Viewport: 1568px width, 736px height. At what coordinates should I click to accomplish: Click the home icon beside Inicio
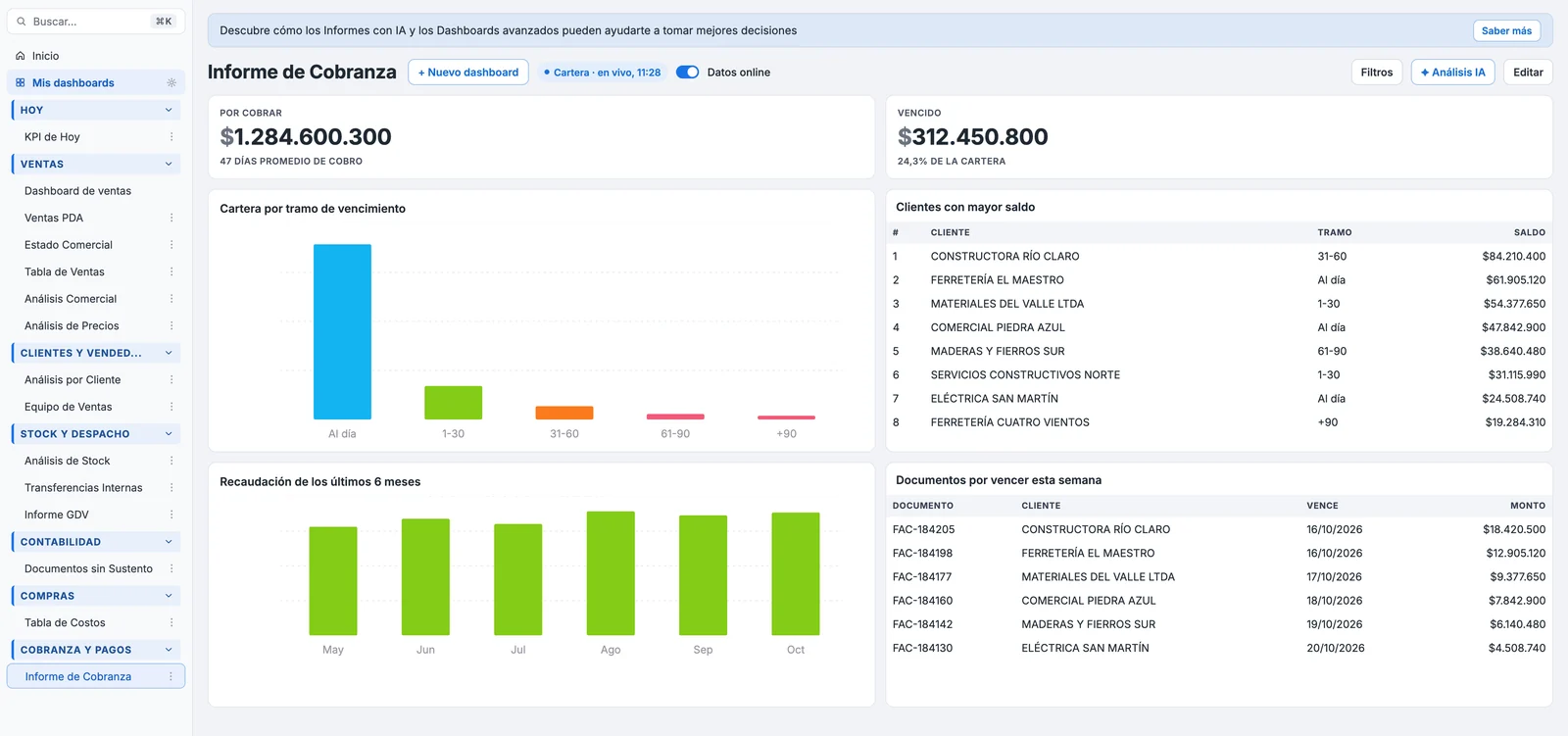click(21, 56)
